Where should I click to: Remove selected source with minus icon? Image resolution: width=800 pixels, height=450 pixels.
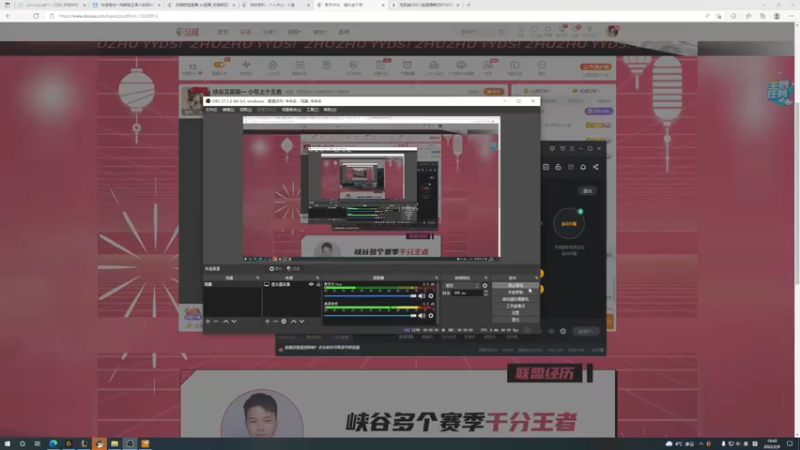point(275,321)
